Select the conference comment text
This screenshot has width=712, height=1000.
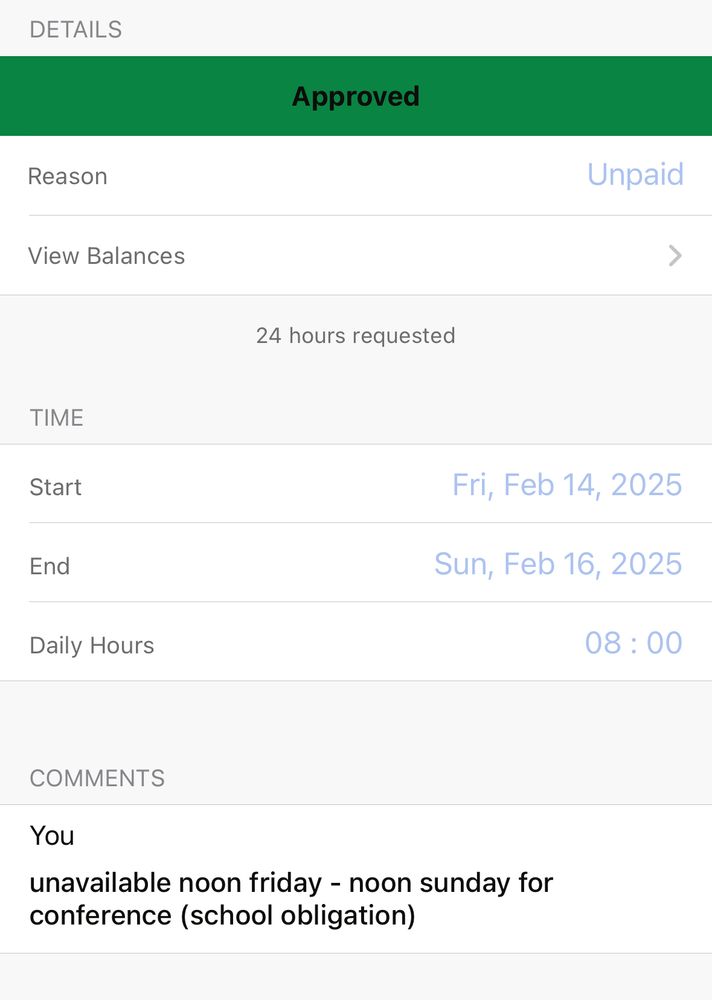[291, 898]
